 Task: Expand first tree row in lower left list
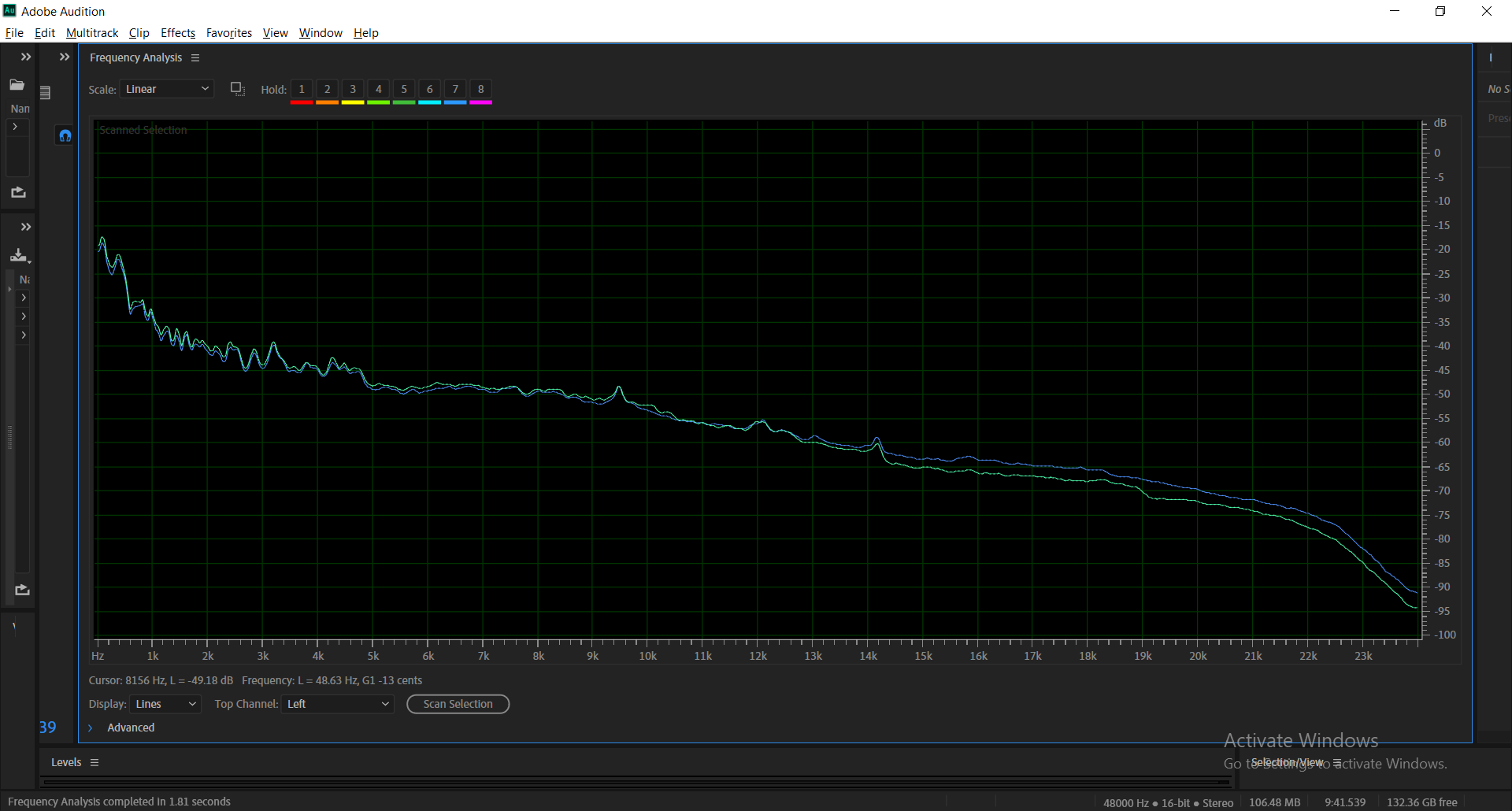[24, 298]
